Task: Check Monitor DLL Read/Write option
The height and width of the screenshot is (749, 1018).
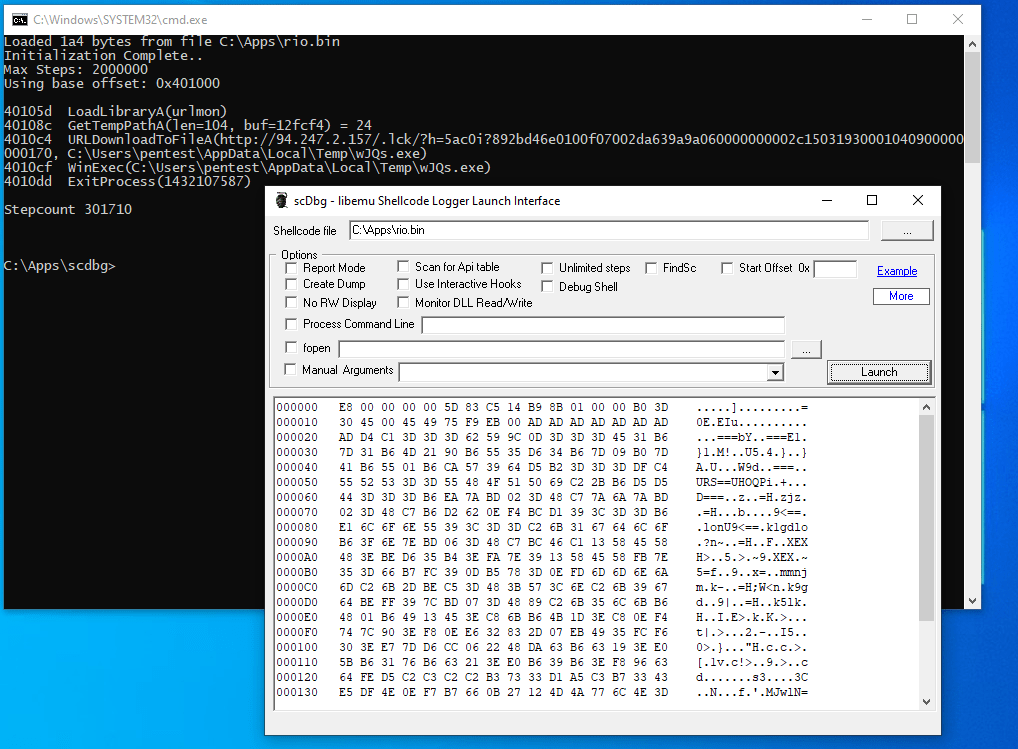Action: 403,302
